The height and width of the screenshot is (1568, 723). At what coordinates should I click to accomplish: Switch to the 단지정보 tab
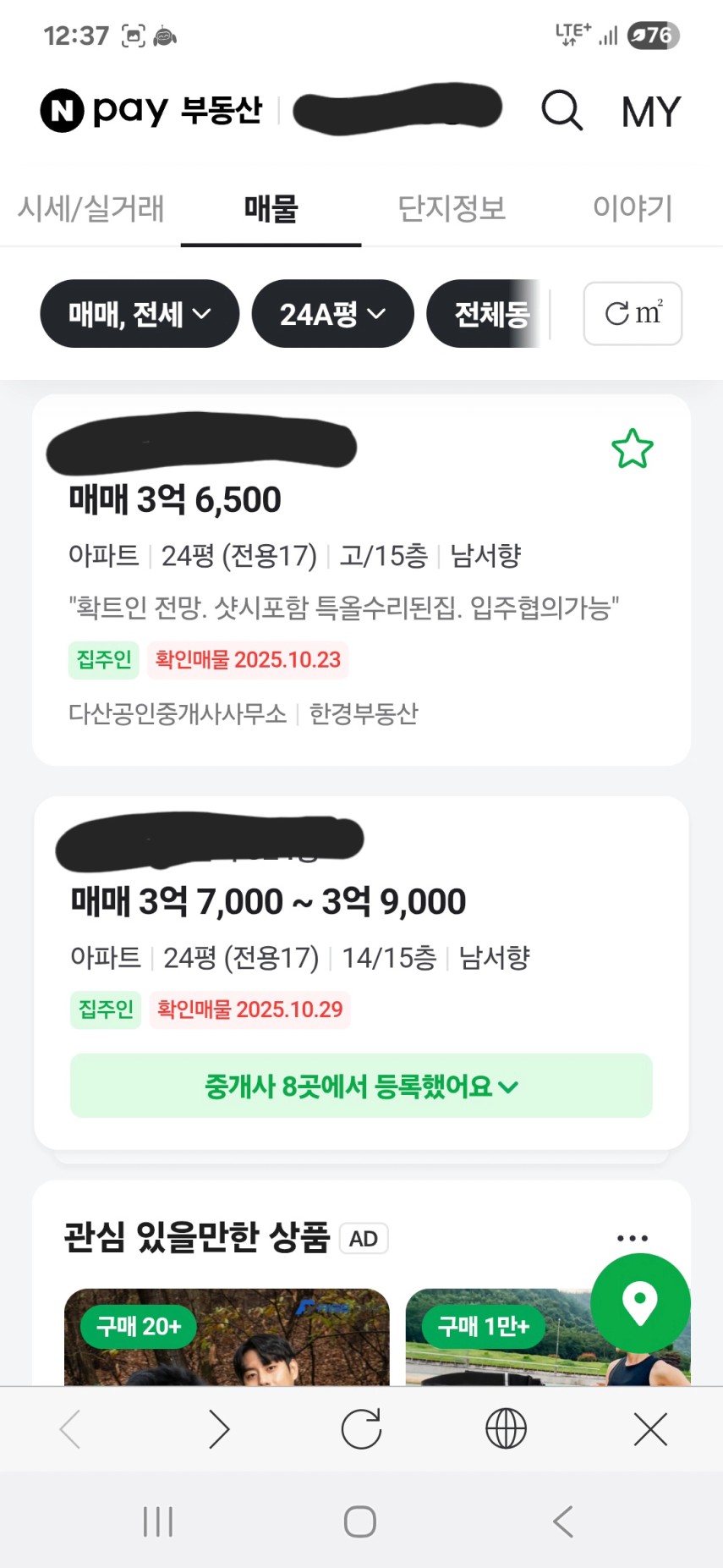click(452, 208)
